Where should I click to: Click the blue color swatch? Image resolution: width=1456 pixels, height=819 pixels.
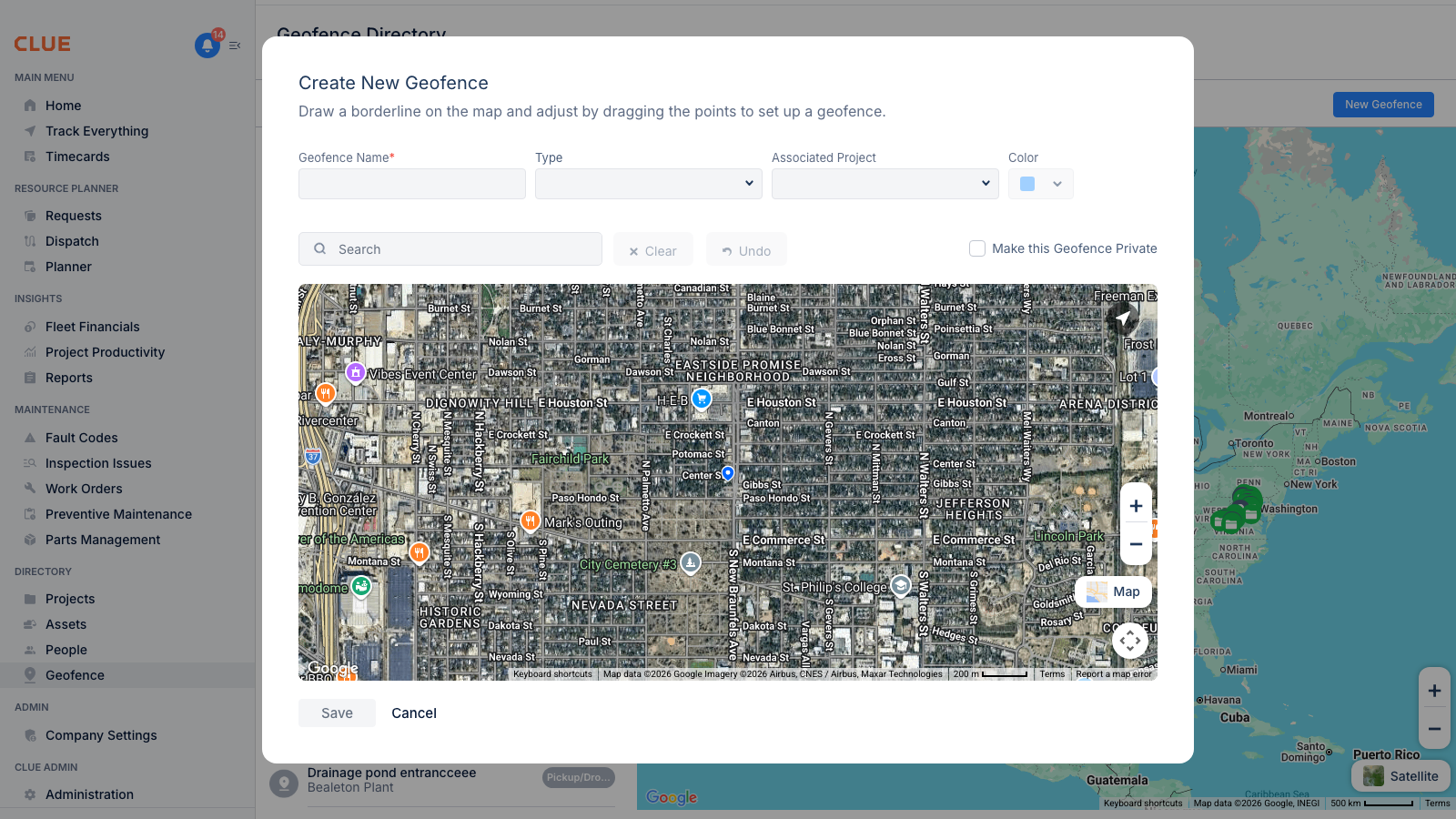click(1026, 183)
